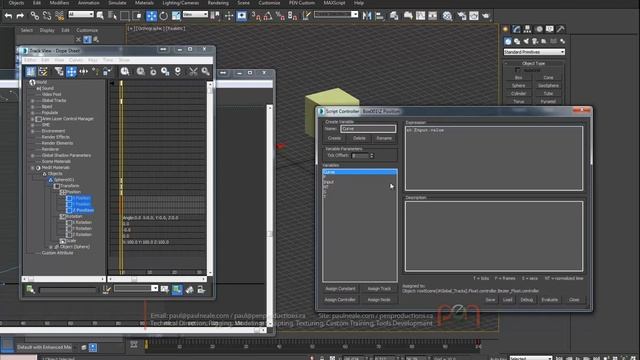The height and width of the screenshot is (360, 640).
Task: Click the Mirror tool icon
Action: point(367,16)
